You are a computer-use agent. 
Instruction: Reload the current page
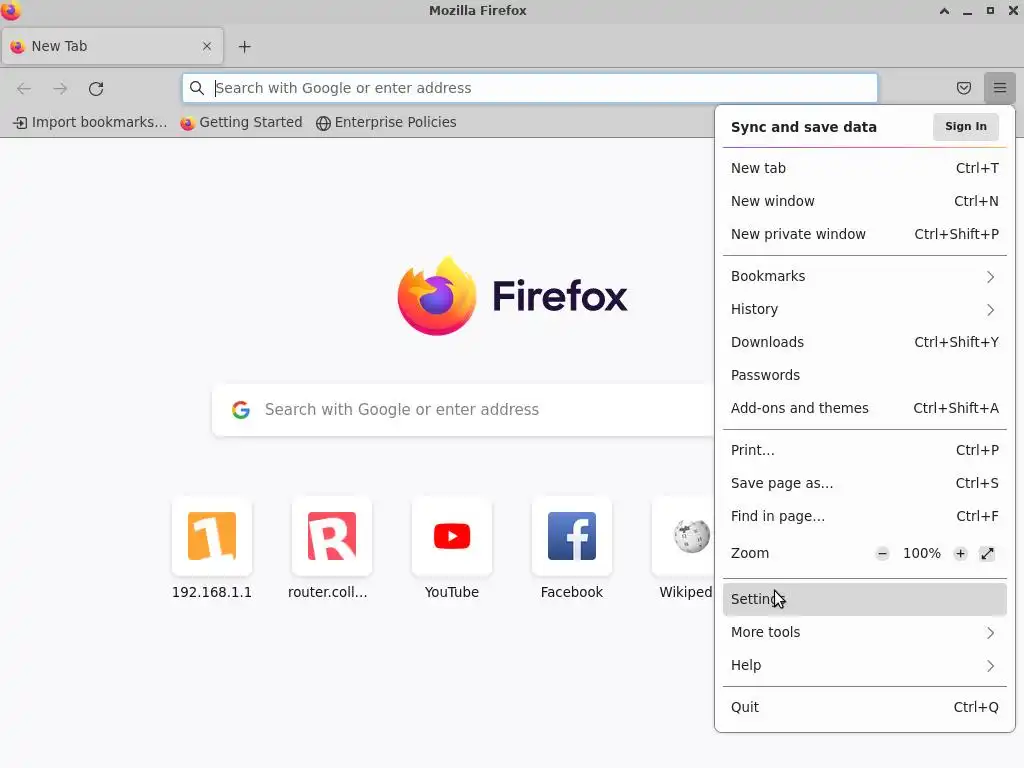coord(96,88)
